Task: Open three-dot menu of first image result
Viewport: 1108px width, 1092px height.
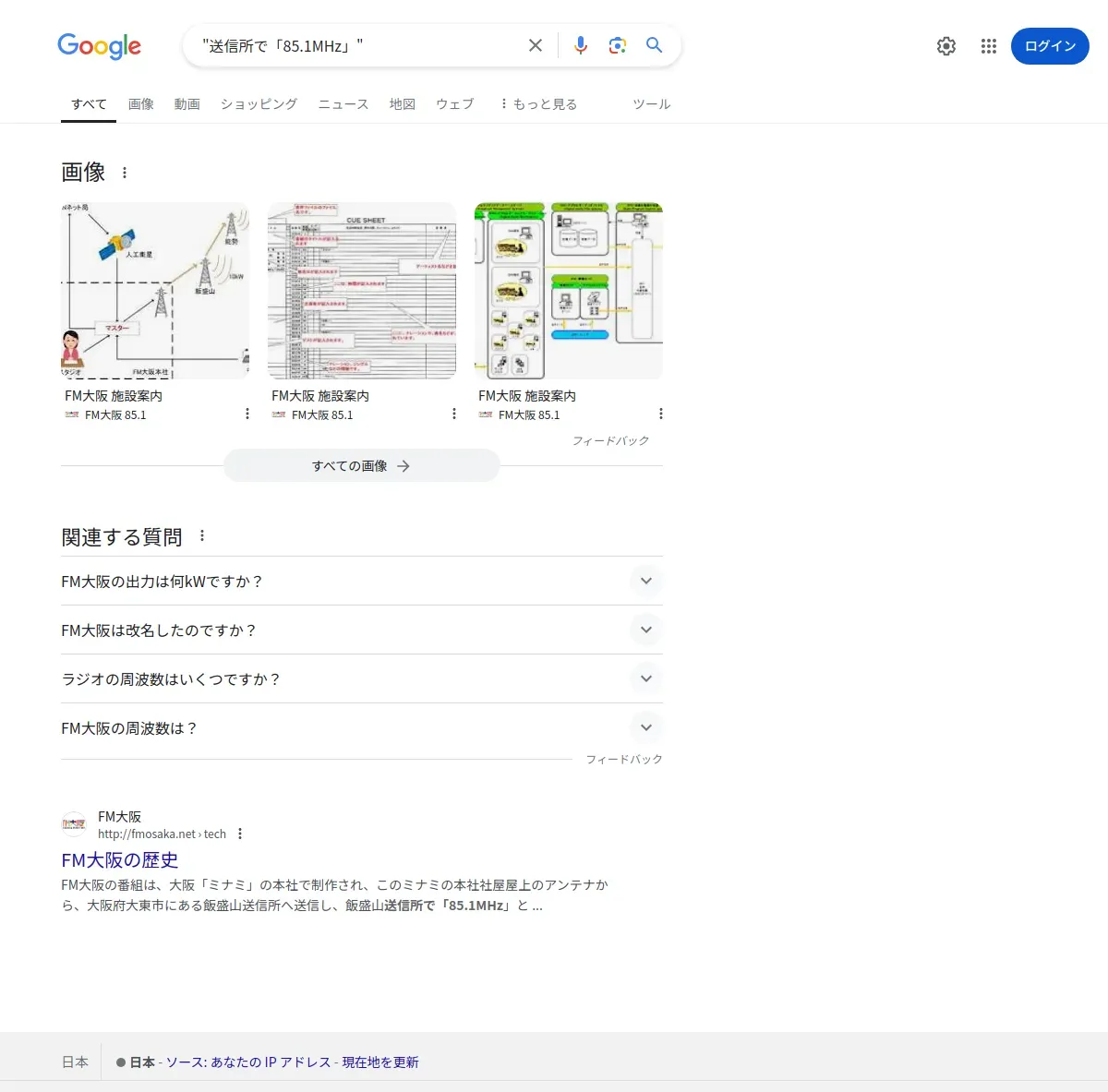Action: (x=247, y=414)
